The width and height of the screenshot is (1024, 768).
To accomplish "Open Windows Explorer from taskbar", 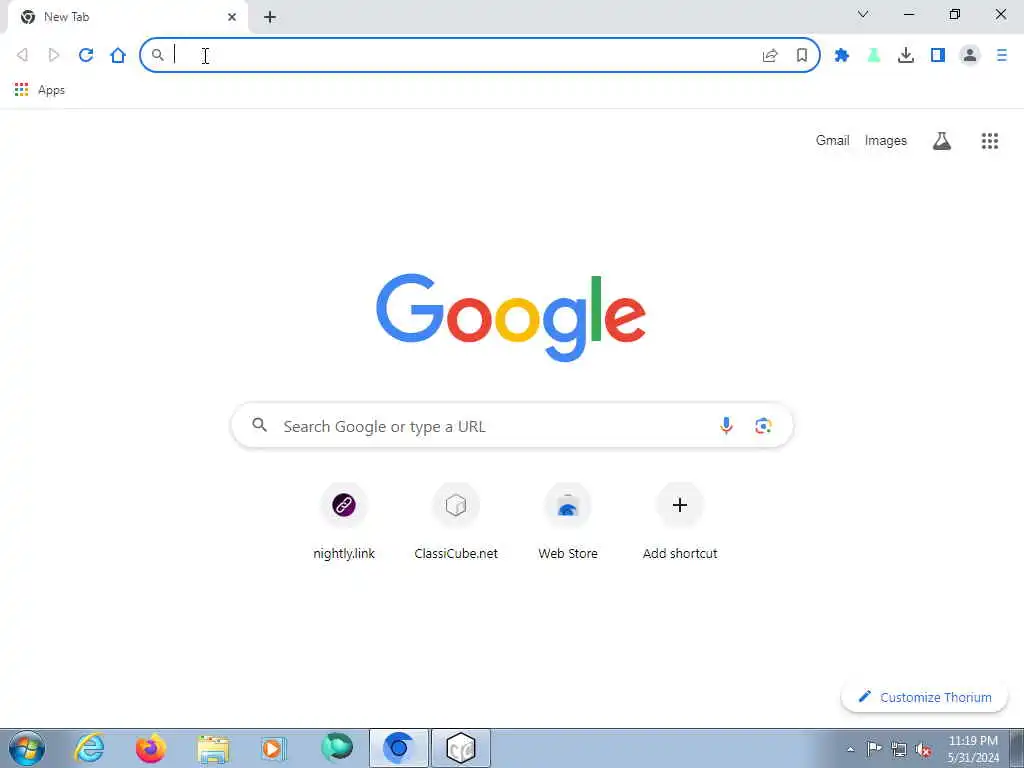I will click(213, 749).
